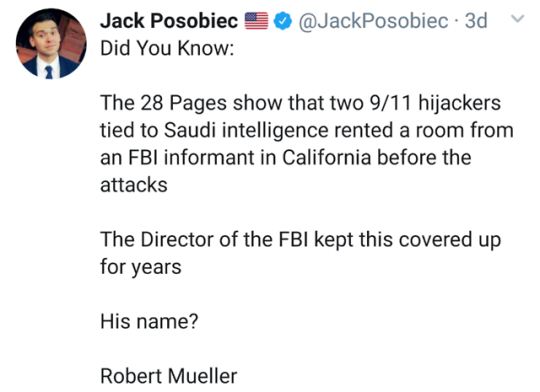The height and width of the screenshot is (392, 540).
Task: Click the word "attacks" in the tweet
Action: pyautogui.click(x=134, y=185)
